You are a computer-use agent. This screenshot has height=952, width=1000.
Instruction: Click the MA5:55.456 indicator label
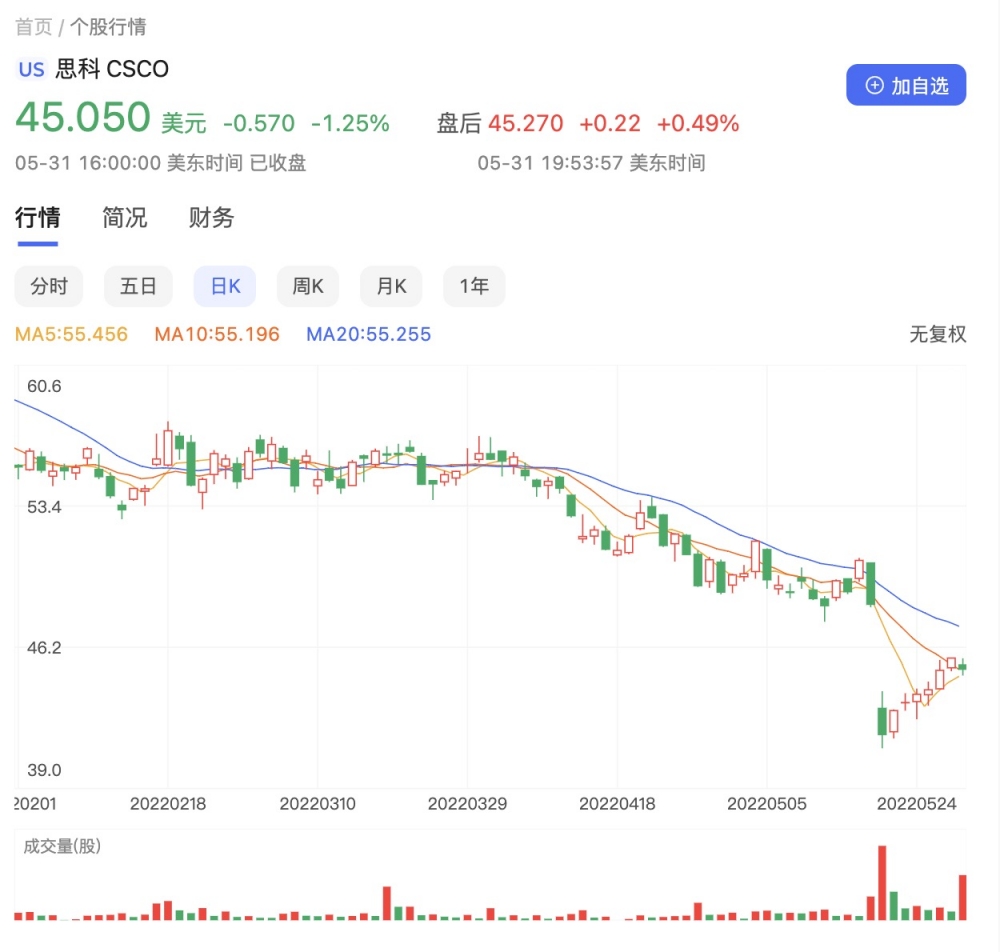tap(71, 334)
